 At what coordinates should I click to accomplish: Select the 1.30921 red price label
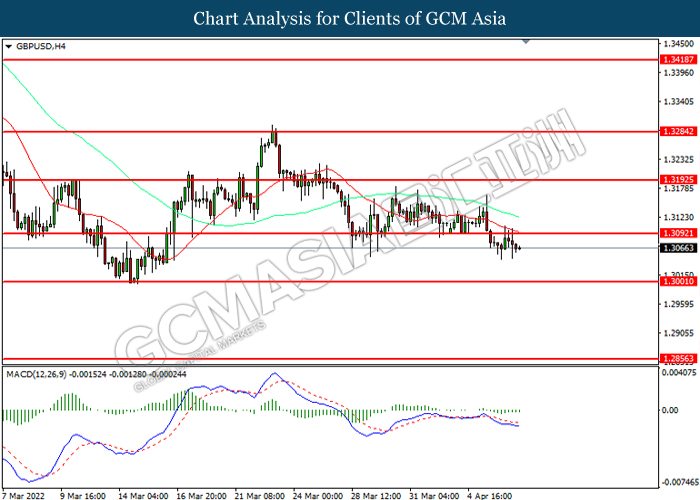(x=678, y=233)
